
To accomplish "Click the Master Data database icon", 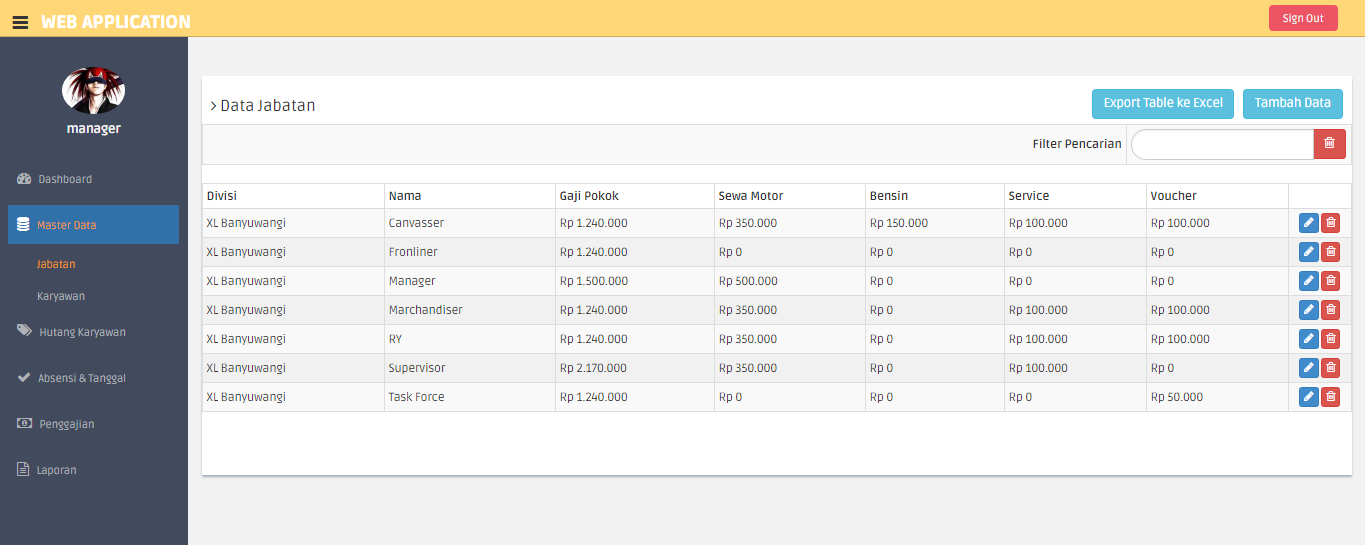I will point(23,225).
